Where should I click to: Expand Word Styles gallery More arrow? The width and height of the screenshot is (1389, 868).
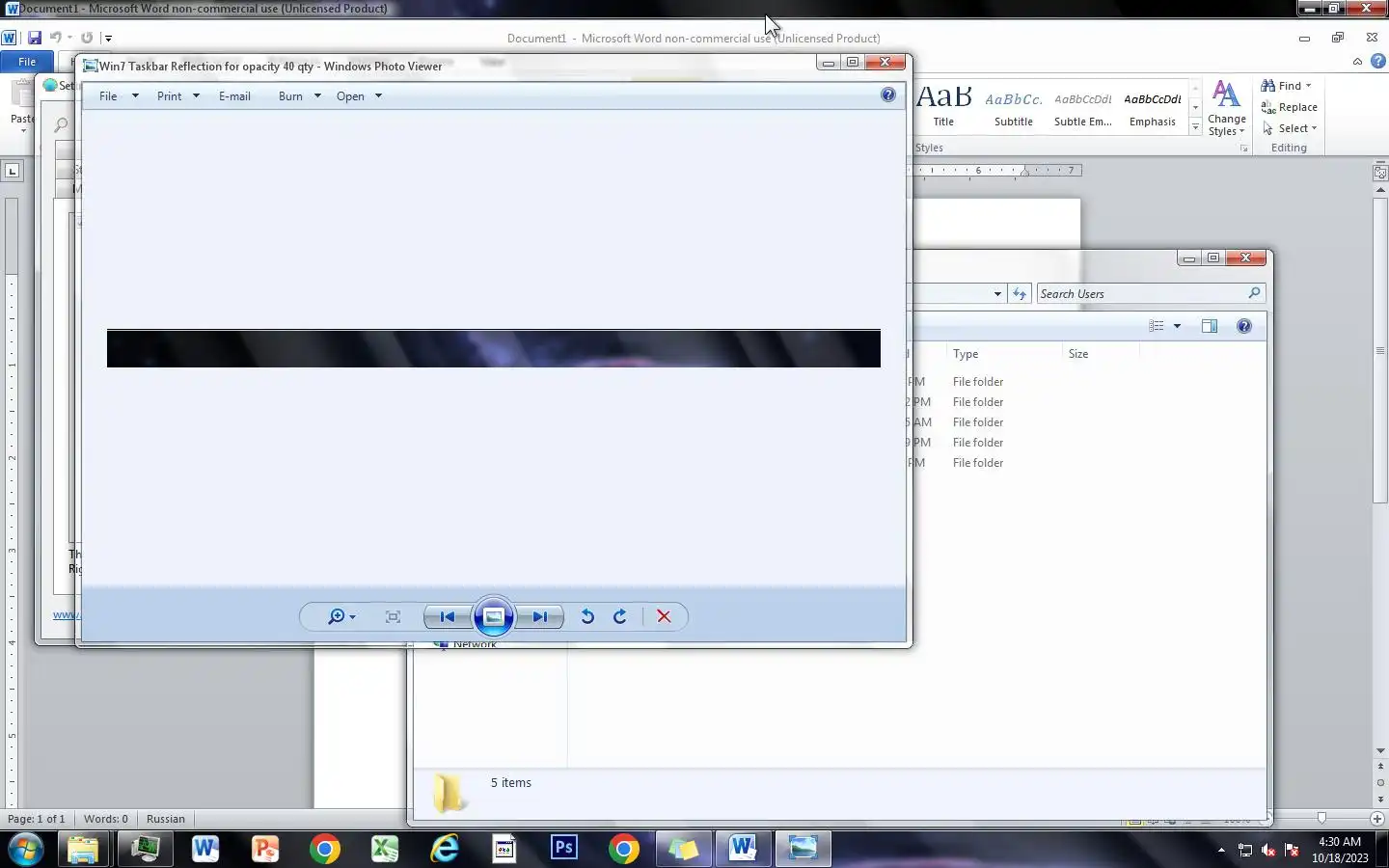1195,126
